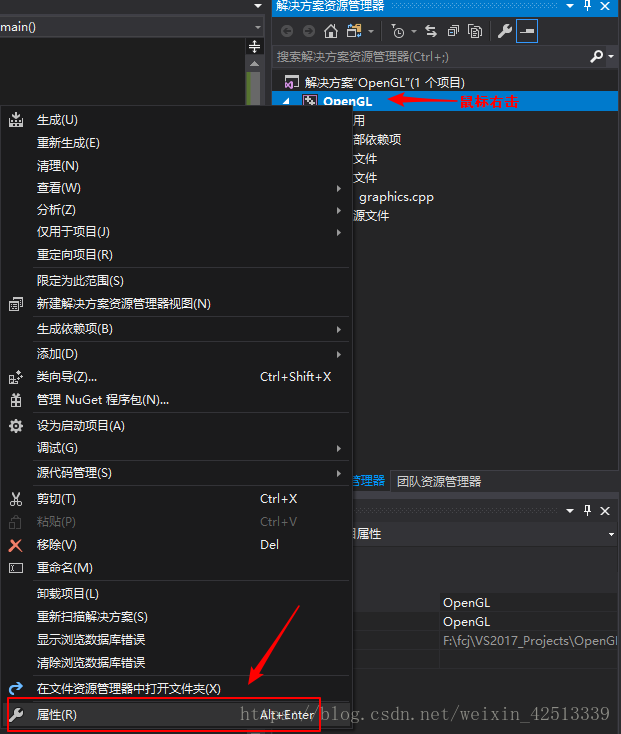
Task: Click the Home icon in Solution Explorer toolbar
Action: 331,31
